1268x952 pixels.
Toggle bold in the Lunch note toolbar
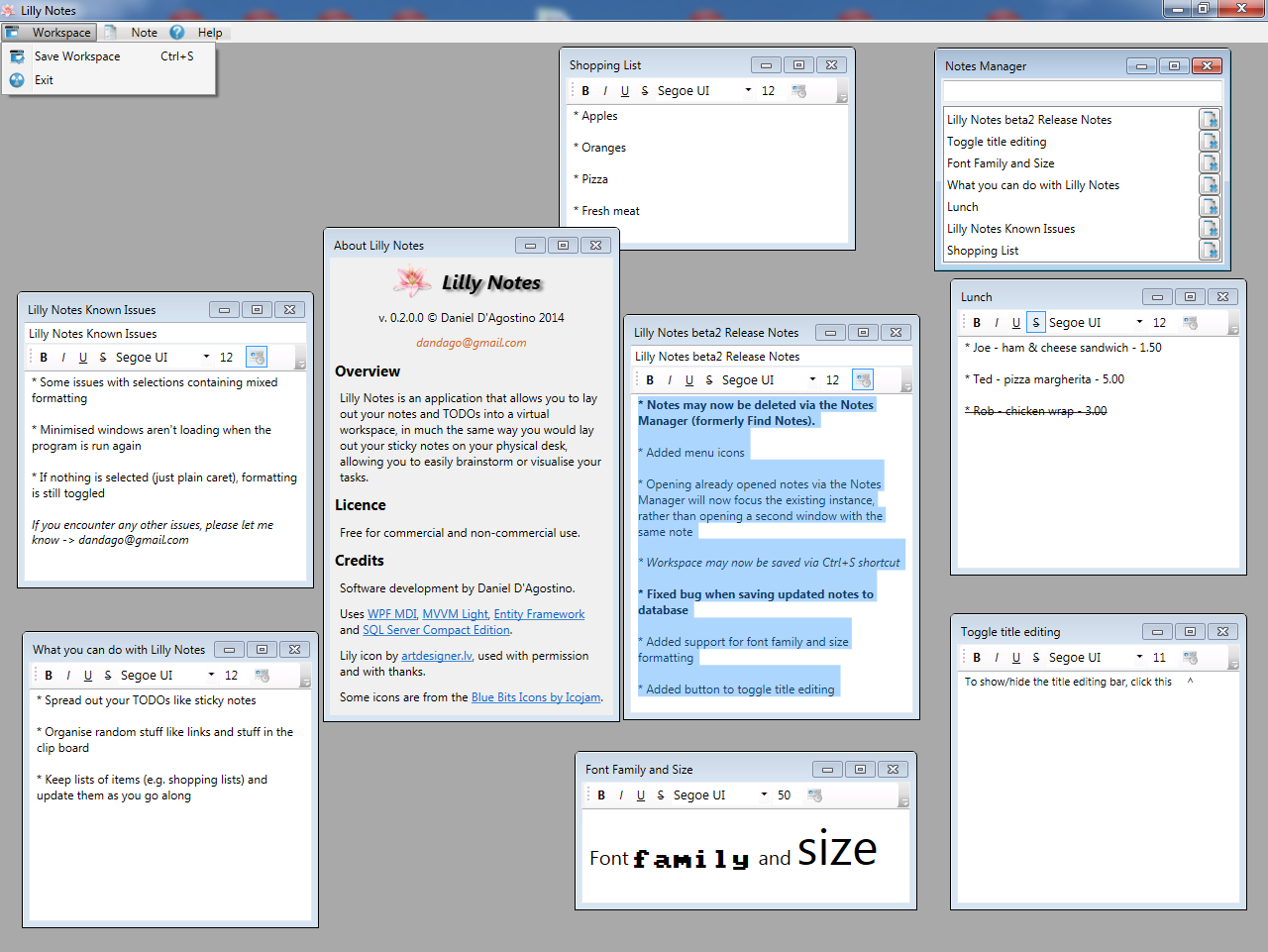coord(977,323)
